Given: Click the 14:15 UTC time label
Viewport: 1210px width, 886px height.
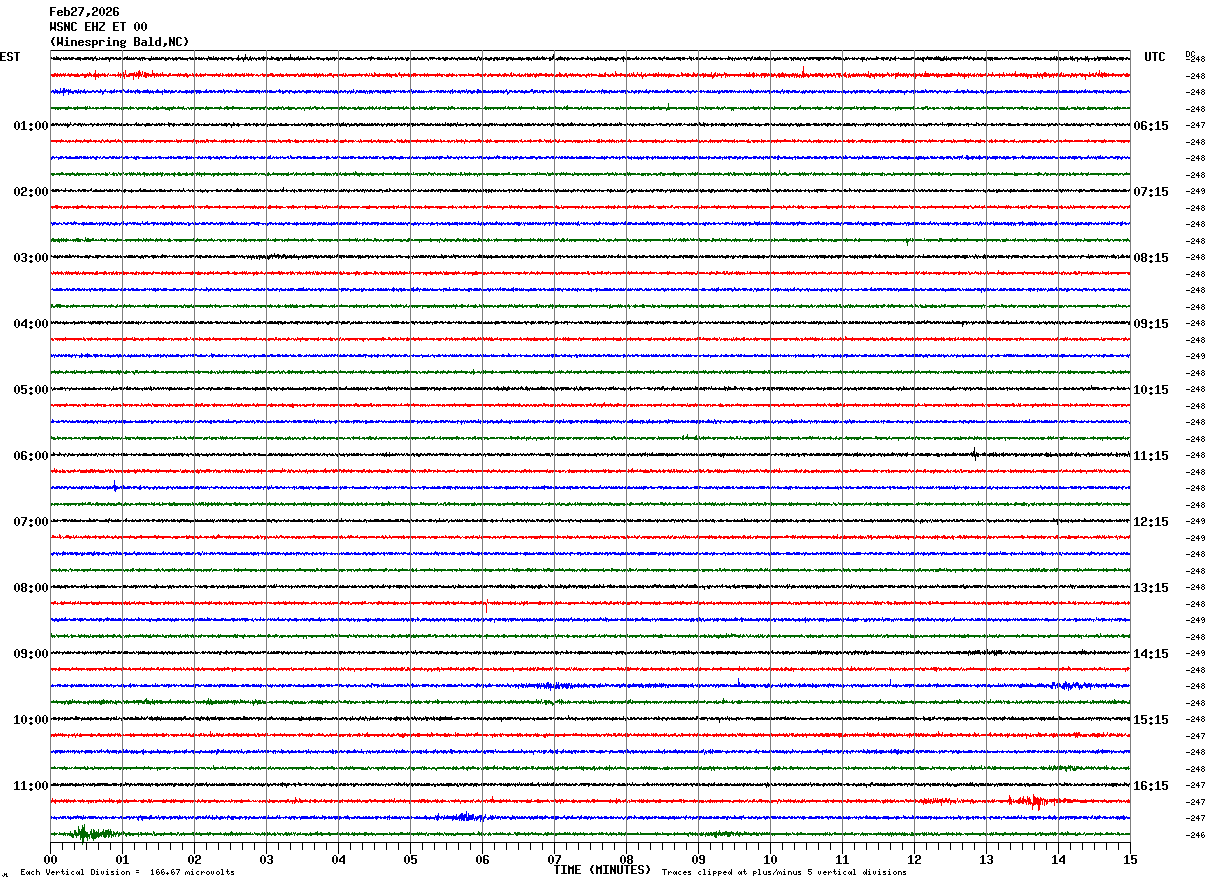Looking at the screenshot, I should click(1151, 654).
